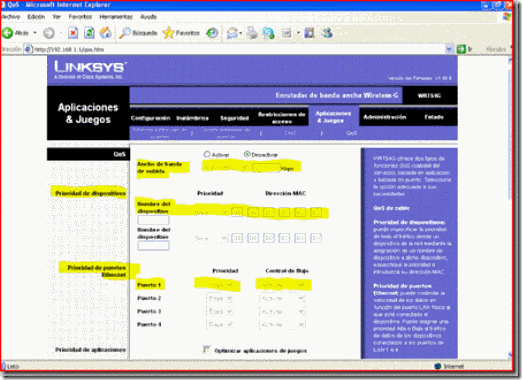522x380 pixels.
Task: Open the Archivo menu
Action: (11, 17)
